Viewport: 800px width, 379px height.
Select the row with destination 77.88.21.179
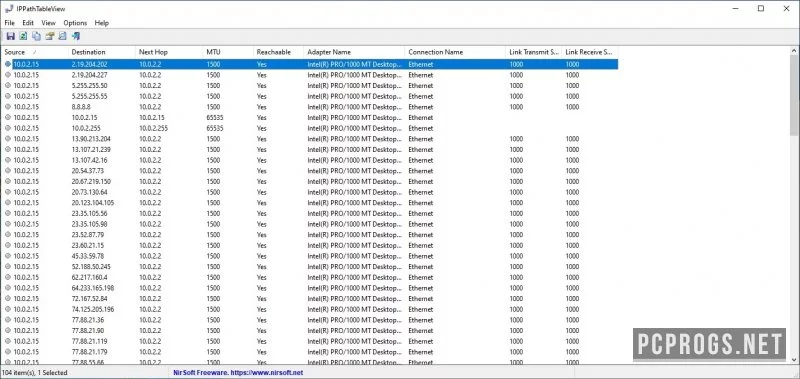[309, 352]
